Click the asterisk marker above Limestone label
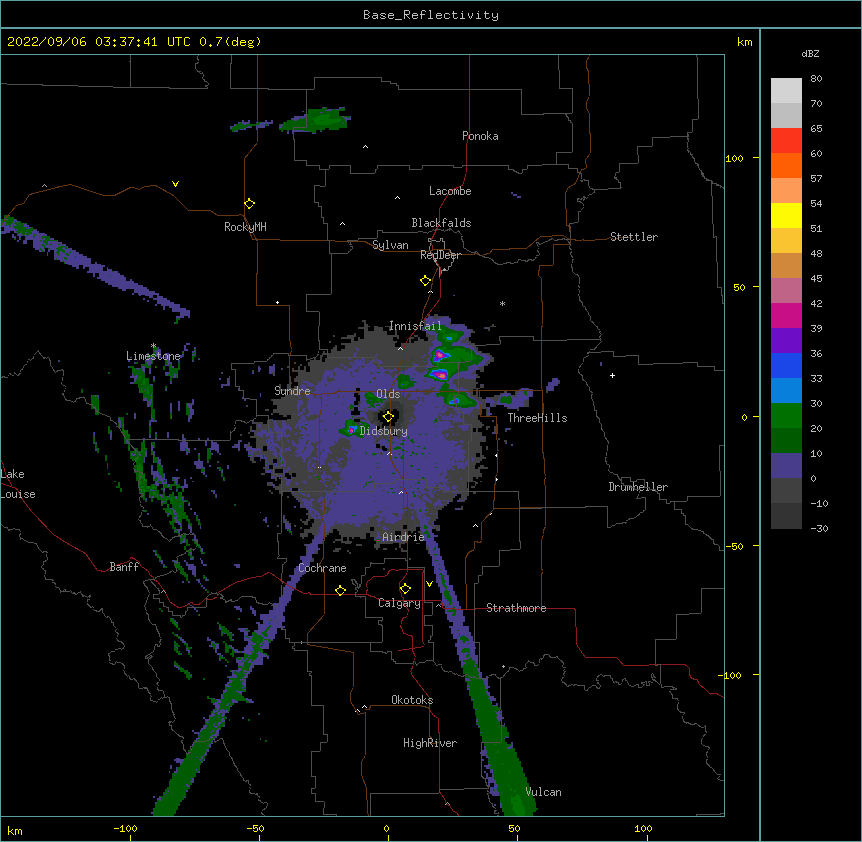Viewport: 862px width, 842px height. 154,346
